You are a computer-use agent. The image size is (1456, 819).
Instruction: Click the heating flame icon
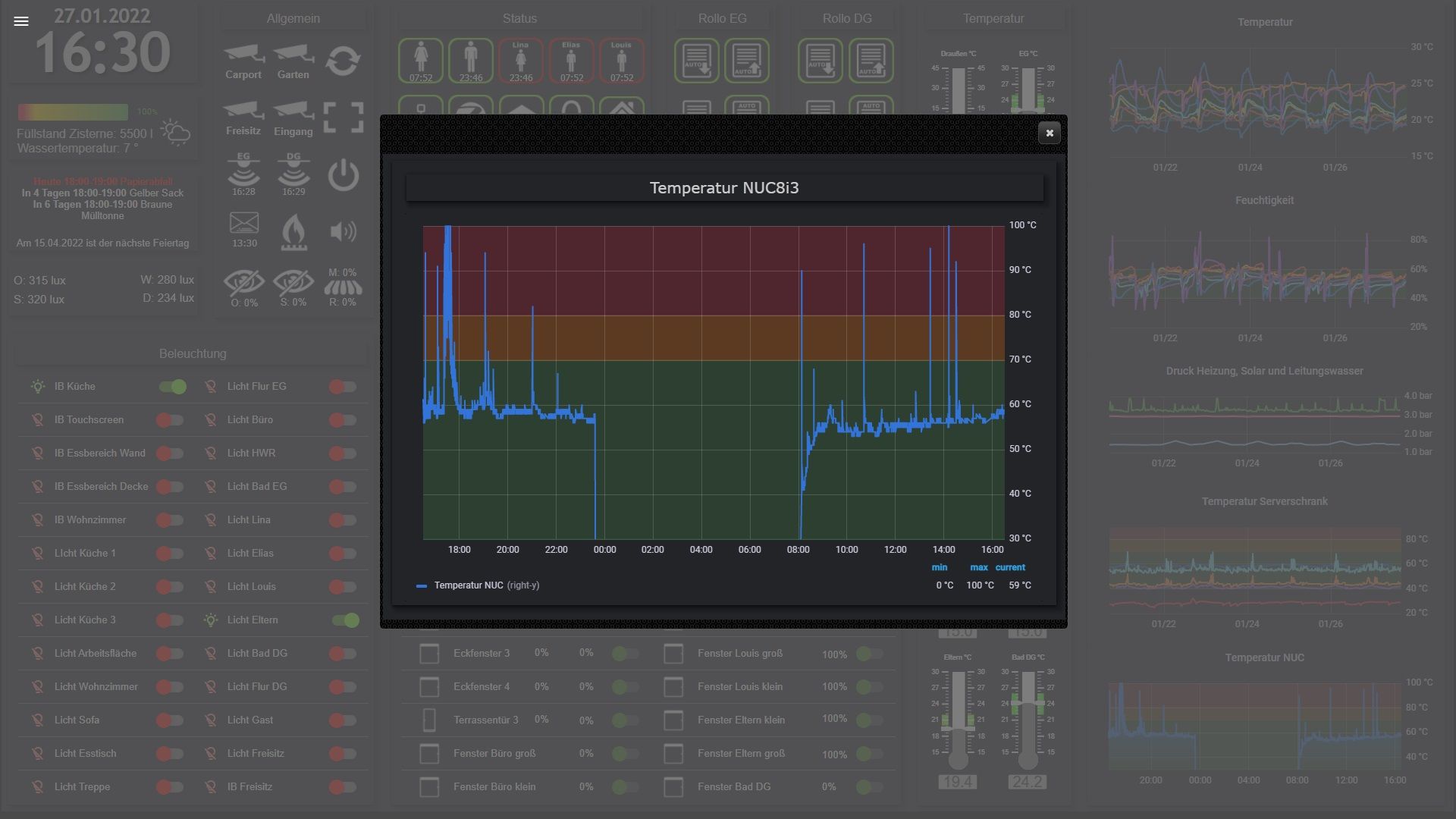point(293,231)
